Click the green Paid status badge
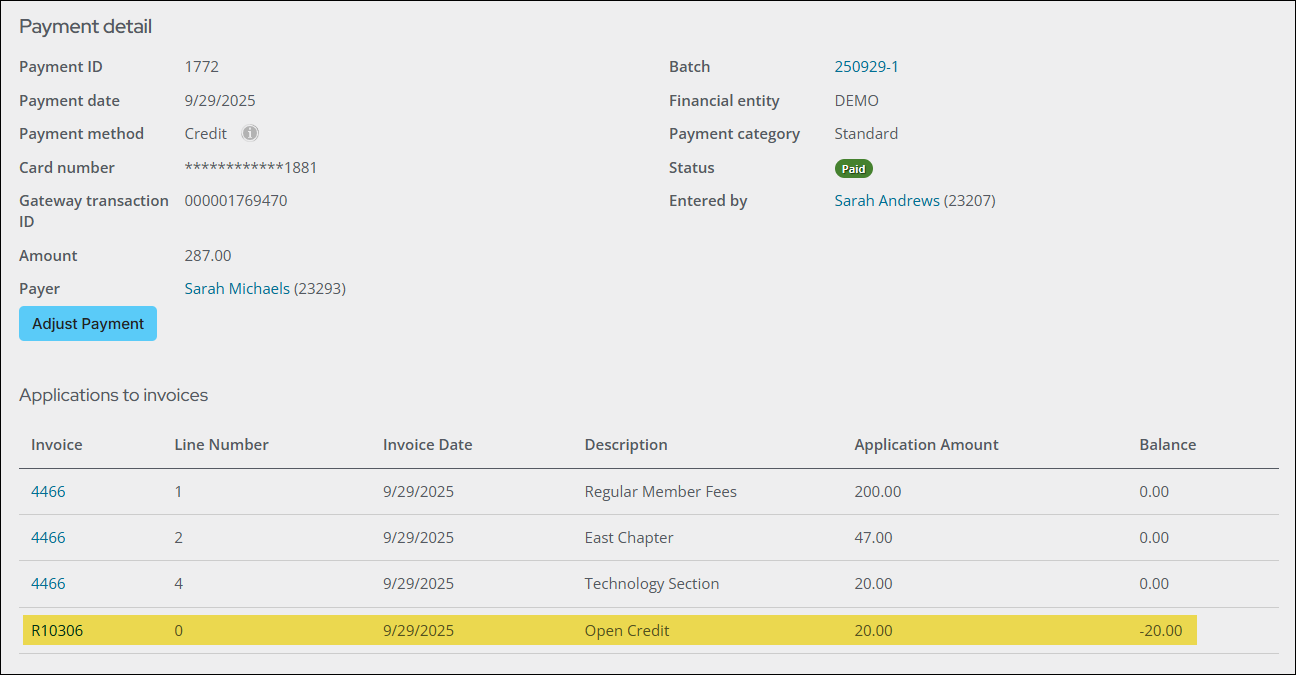The height and width of the screenshot is (675, 1296). [x=853, y=169]
